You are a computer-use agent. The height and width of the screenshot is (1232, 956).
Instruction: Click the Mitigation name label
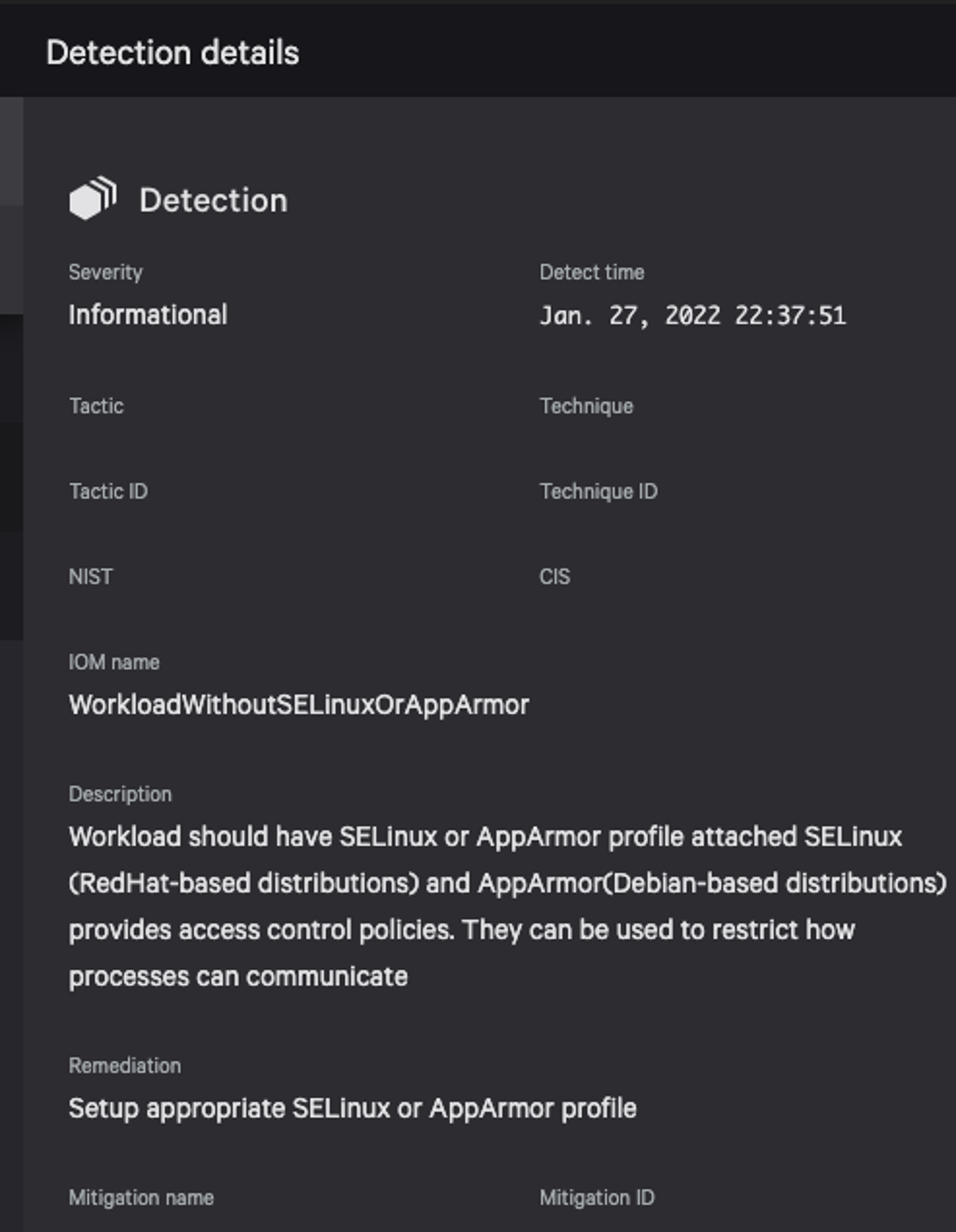pyautogui.click(x=141, y=1197)
